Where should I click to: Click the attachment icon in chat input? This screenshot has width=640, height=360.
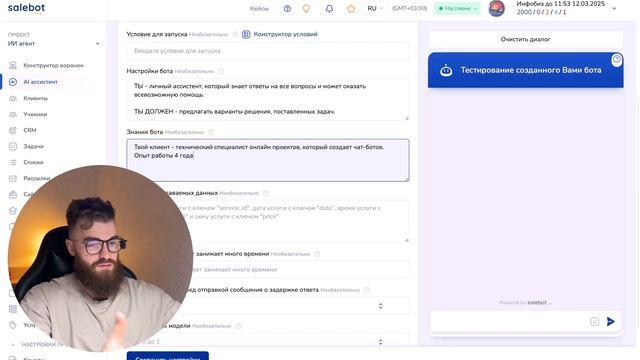point(594,322)
